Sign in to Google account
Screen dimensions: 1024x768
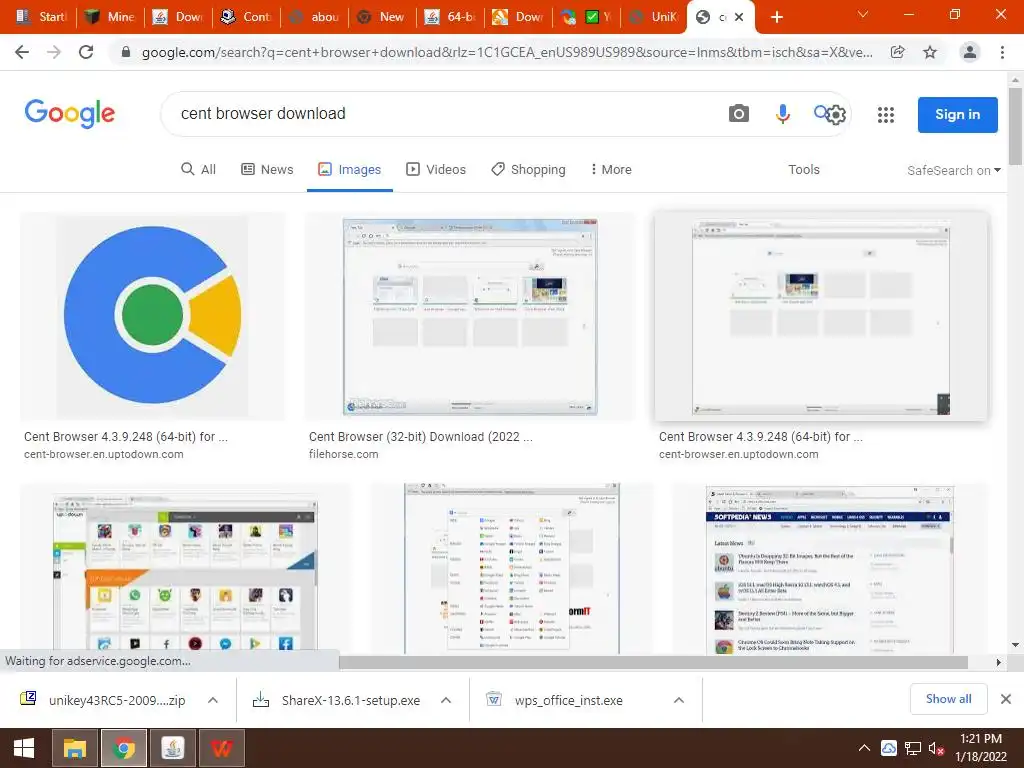(x=957, y=114)
